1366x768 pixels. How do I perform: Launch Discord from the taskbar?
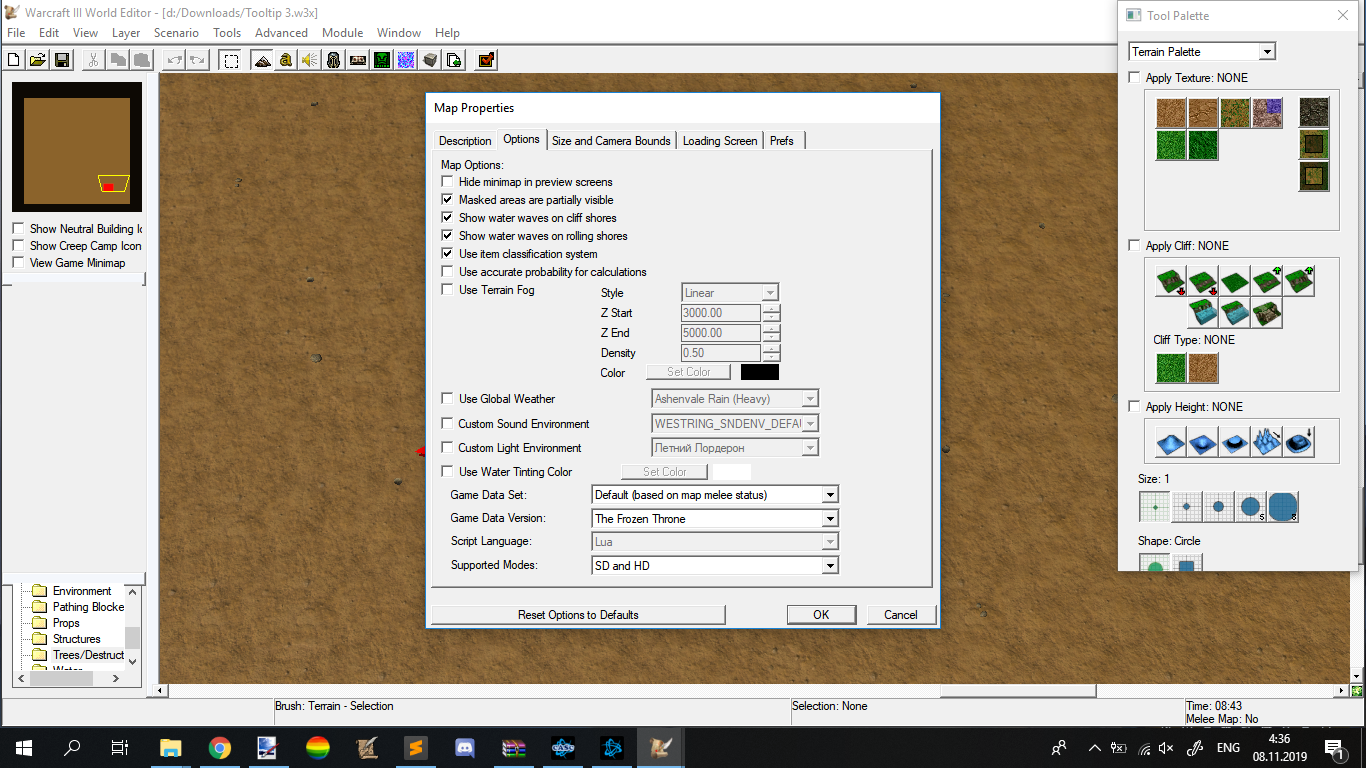[465, 747]
